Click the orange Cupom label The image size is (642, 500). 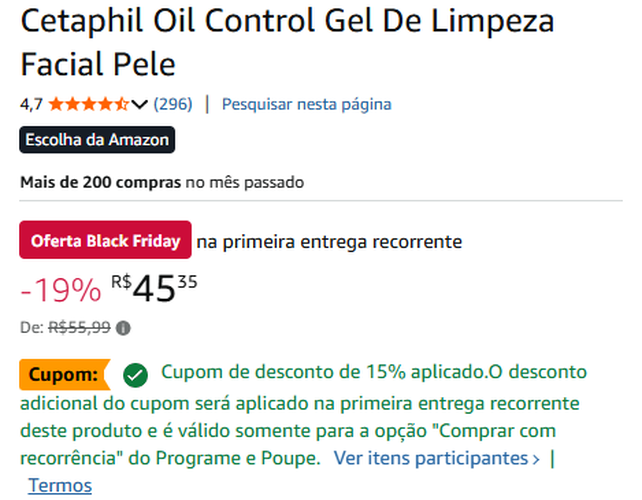pos(63,375)
